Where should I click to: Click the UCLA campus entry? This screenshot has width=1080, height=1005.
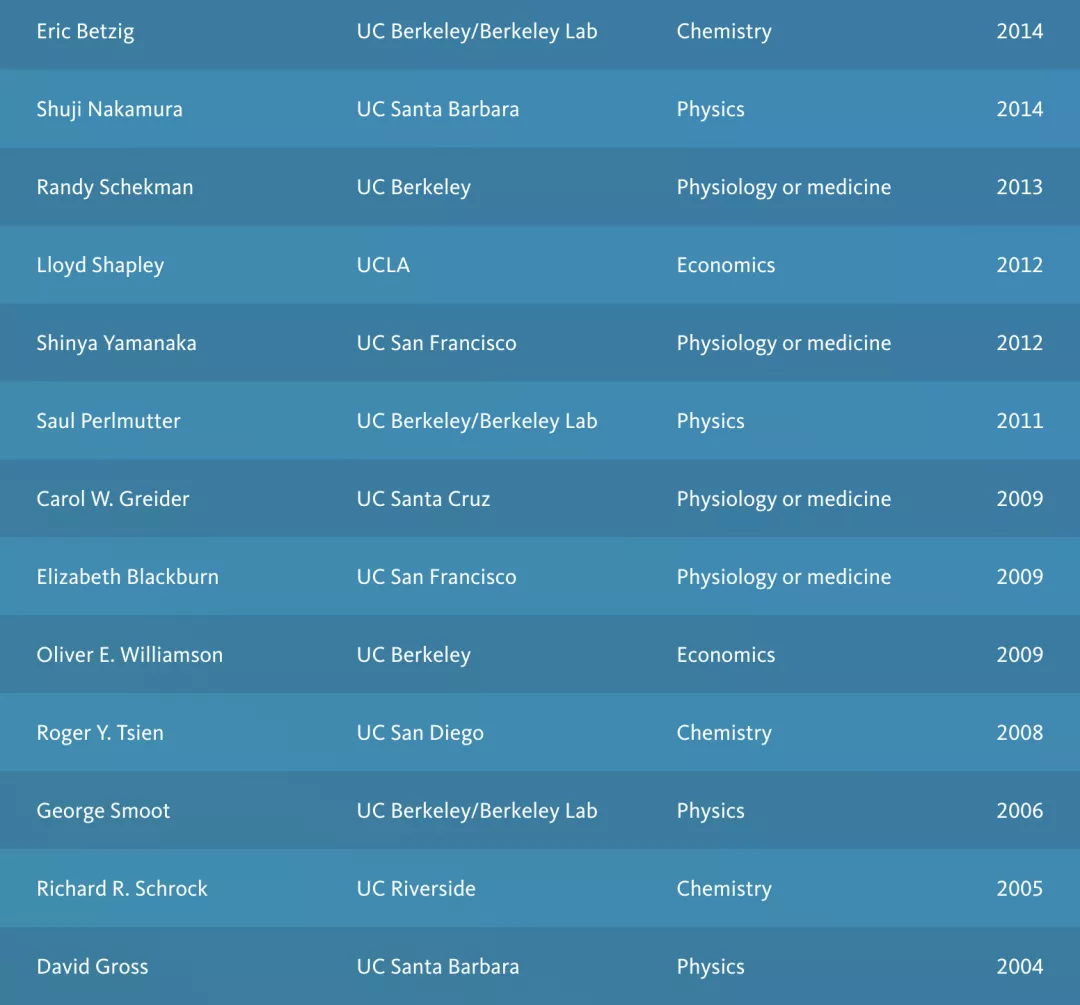click(x=383, y=265)
